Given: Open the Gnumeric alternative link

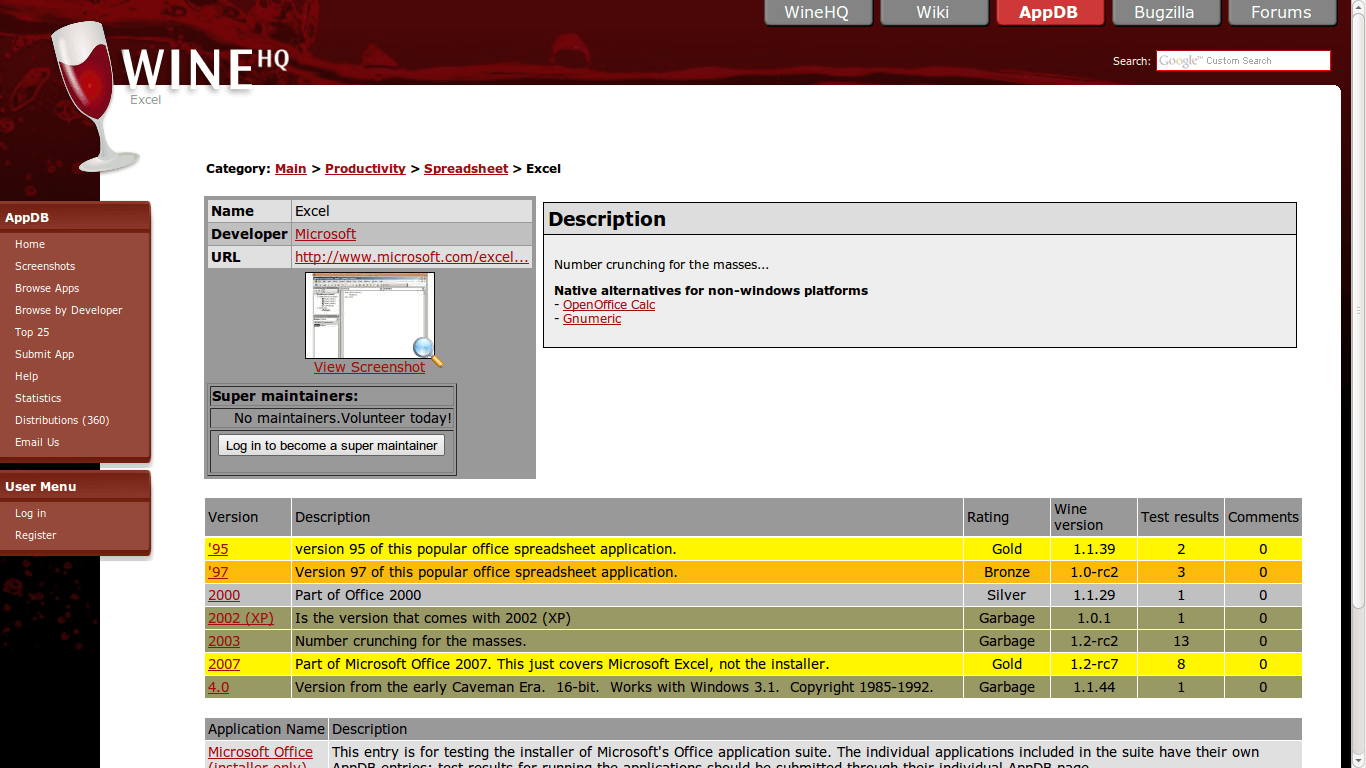Looking at the screenshot, I should tap(592, 319).
